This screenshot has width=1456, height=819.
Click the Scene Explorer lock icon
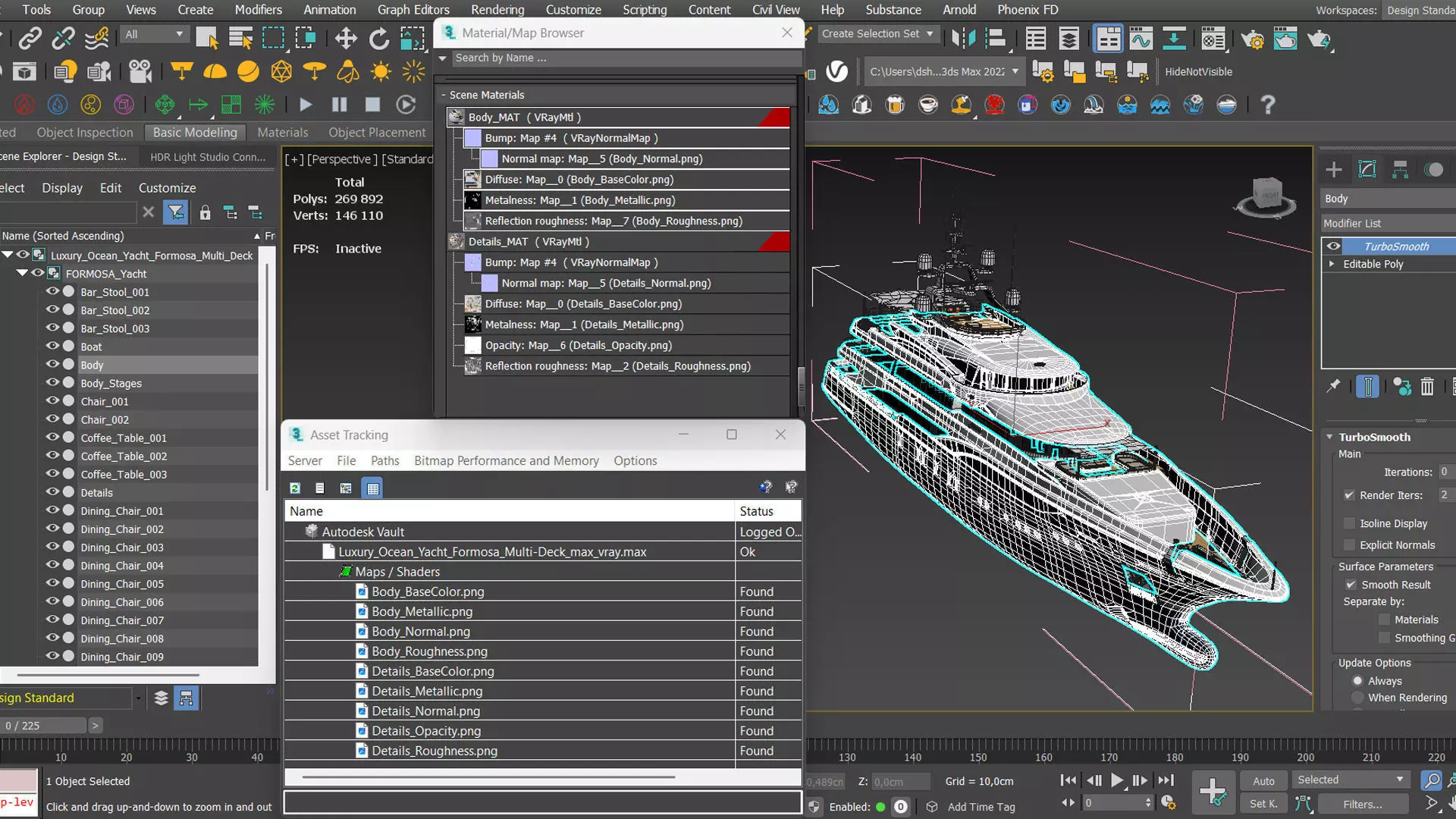pos(205,212)
